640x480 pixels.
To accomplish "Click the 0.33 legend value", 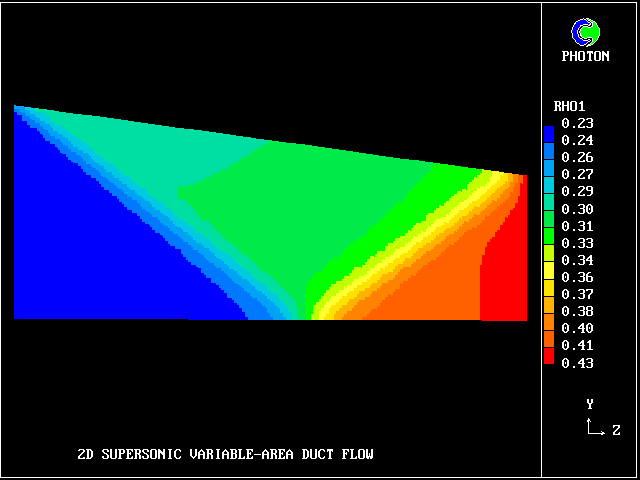I will tap(577, 243).
